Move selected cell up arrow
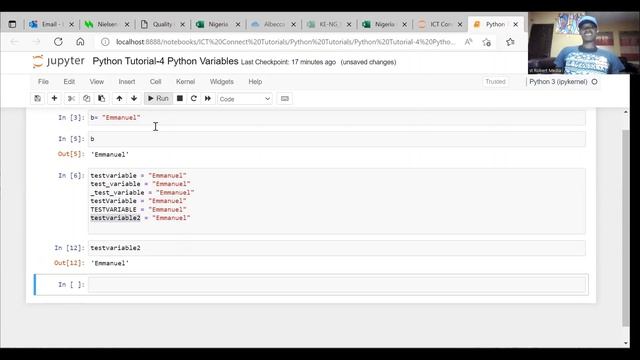This screenshot has height=360, width=640. click(x=119, y=99)
